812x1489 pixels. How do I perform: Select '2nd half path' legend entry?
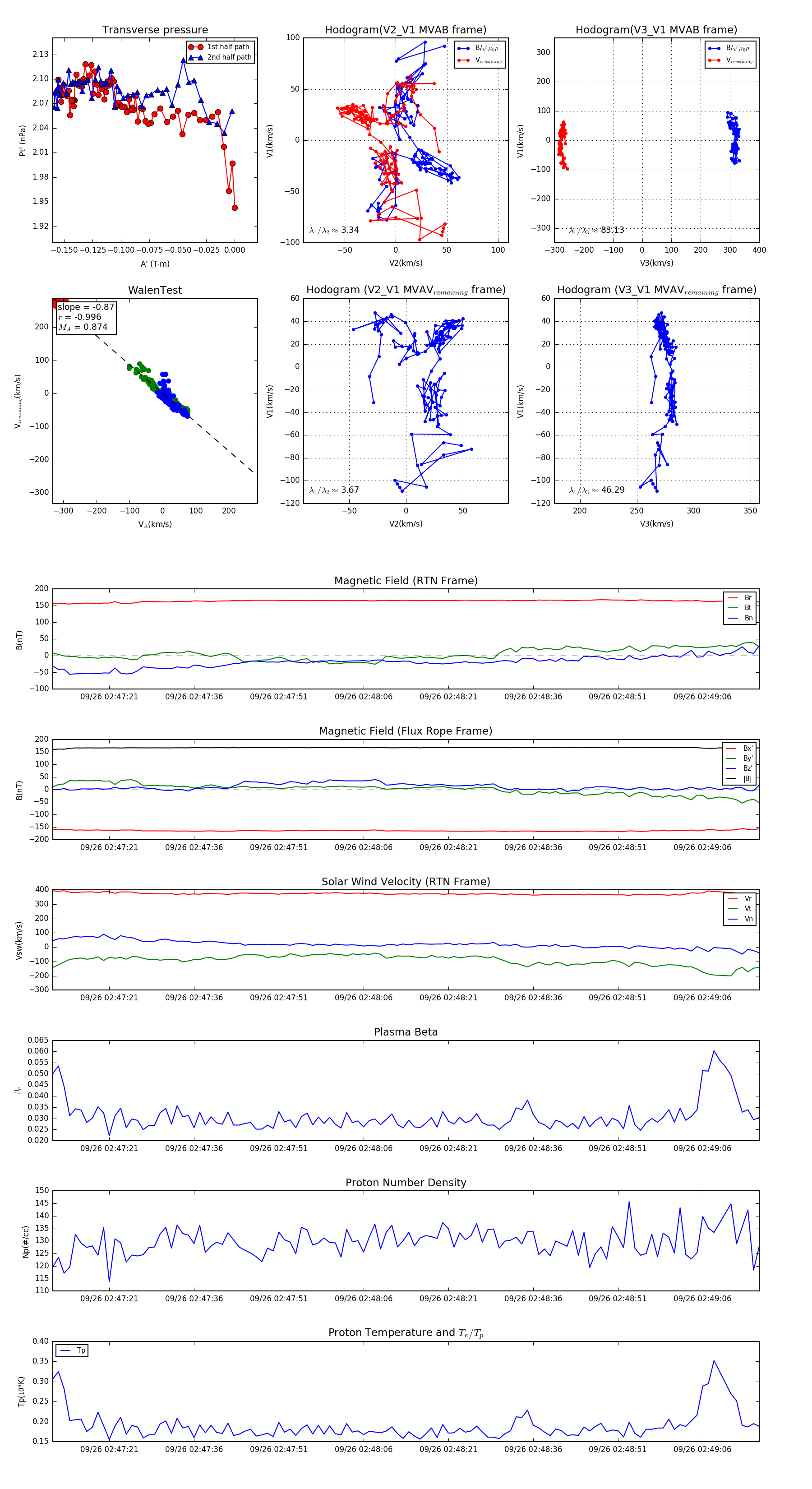(x=220, y=57)
